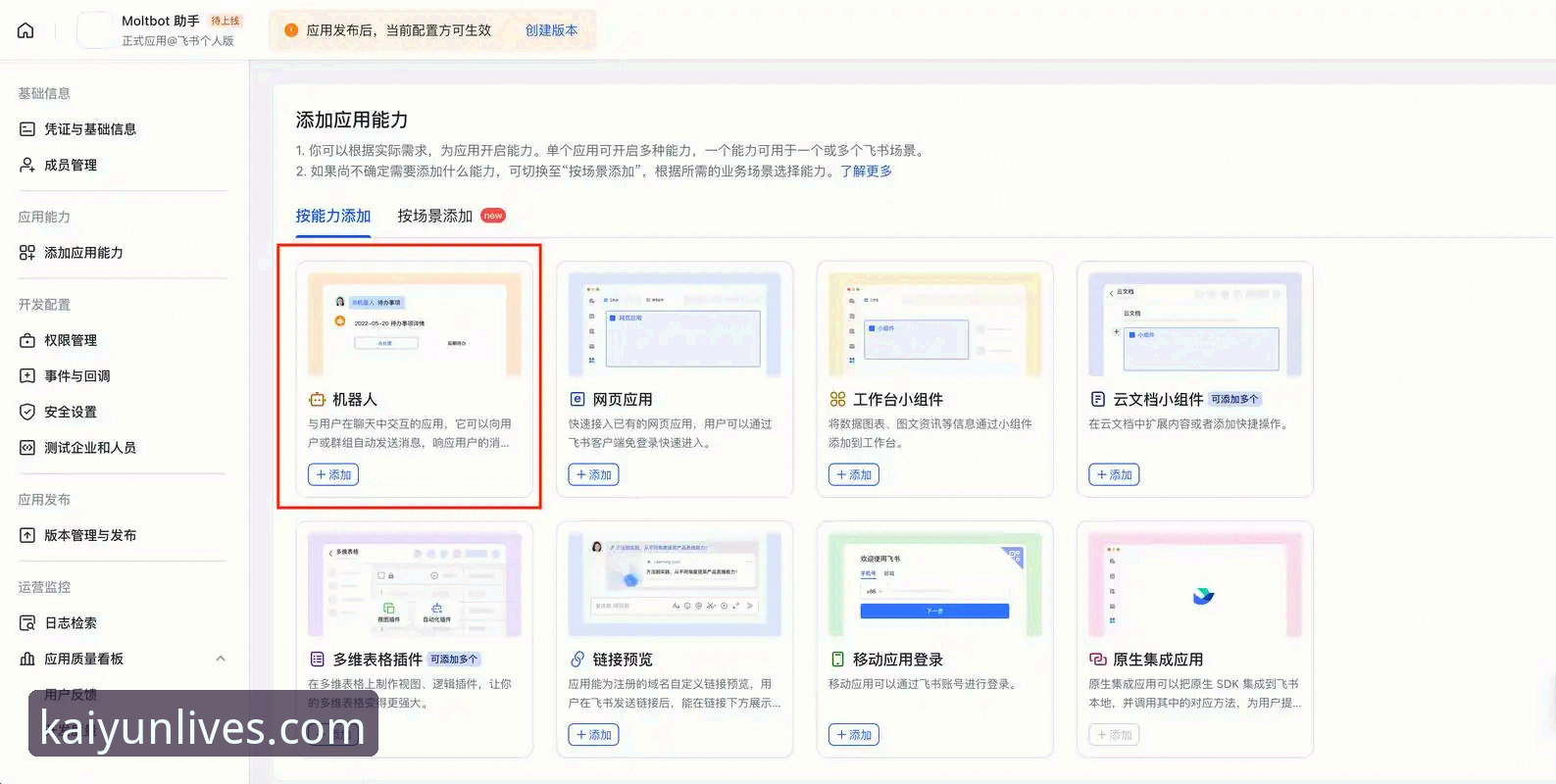Click the 工作台小组件 preview image

(934, 325)
